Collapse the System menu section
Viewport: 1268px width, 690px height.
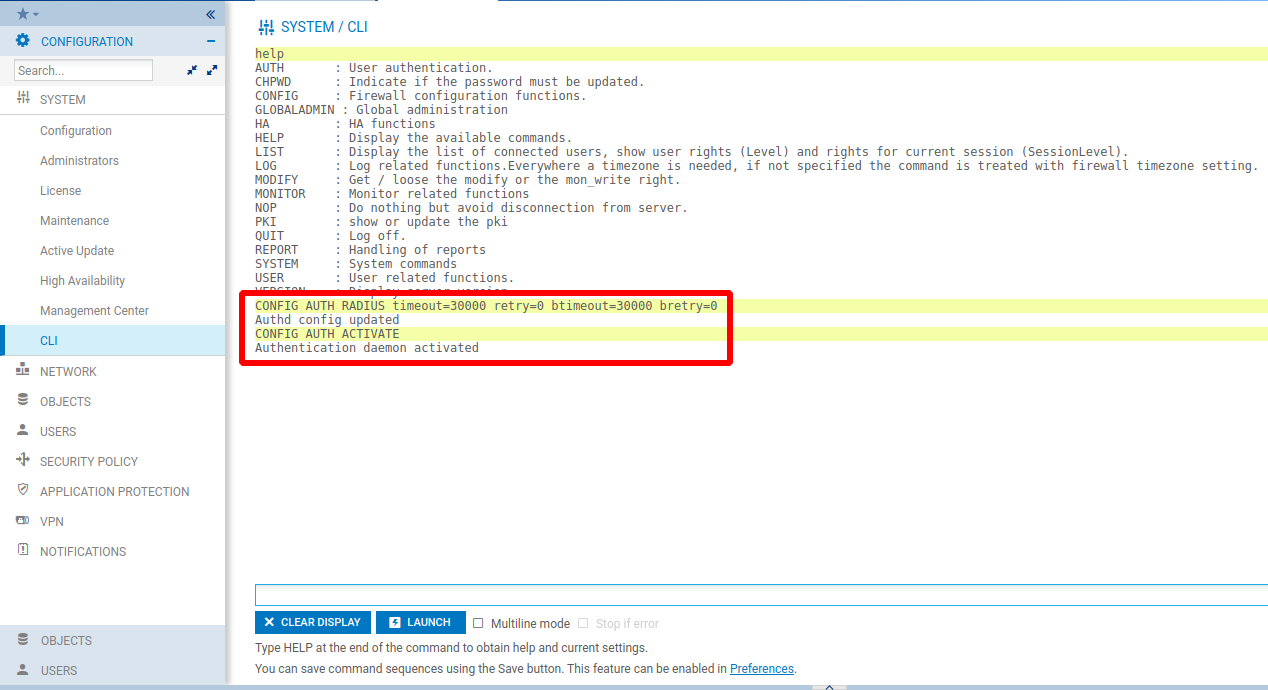[x=62, y=100]
